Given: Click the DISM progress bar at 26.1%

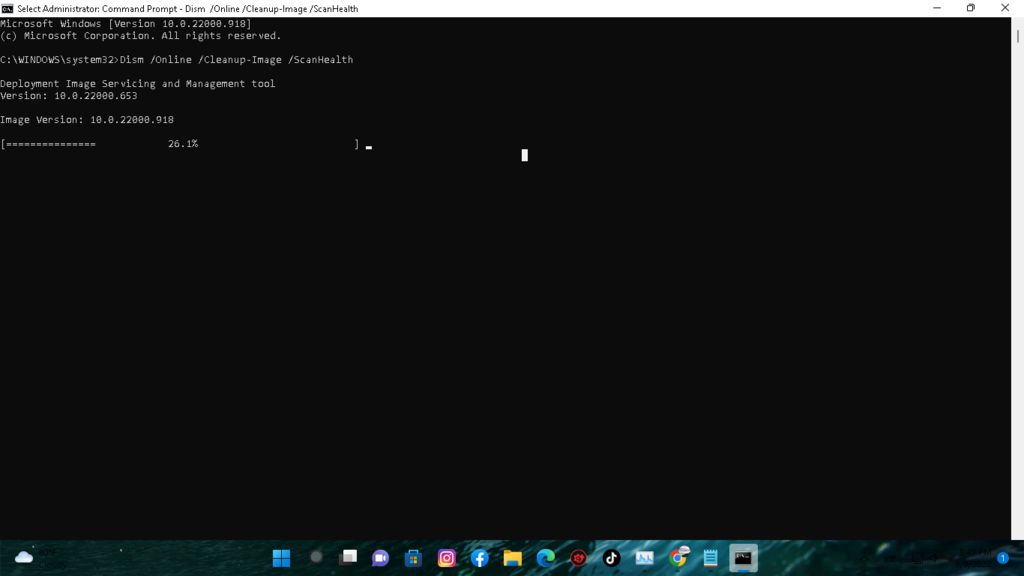Looking at the screenshot, I should coord(180,144).
